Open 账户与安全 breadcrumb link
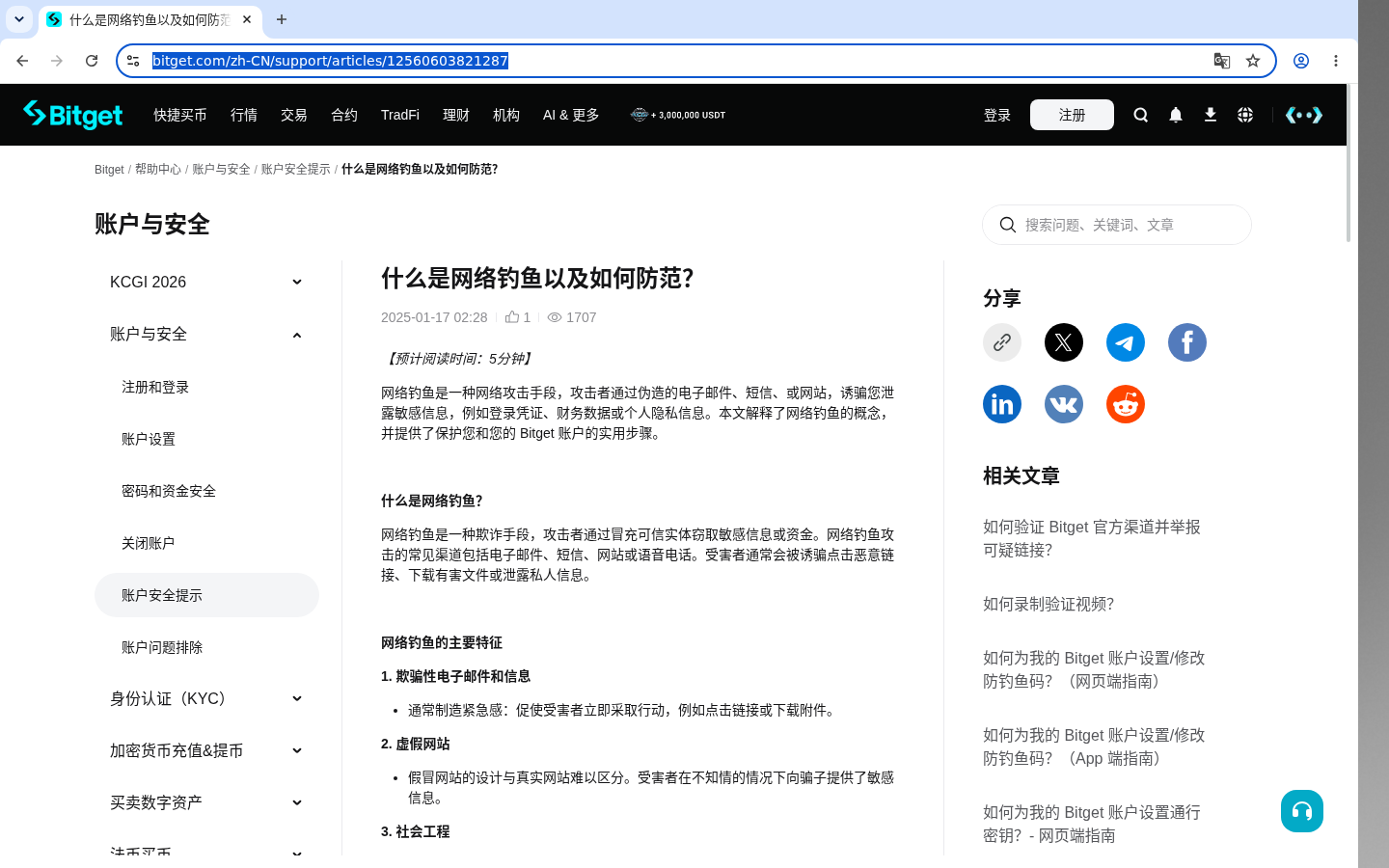 coord(221,169)
